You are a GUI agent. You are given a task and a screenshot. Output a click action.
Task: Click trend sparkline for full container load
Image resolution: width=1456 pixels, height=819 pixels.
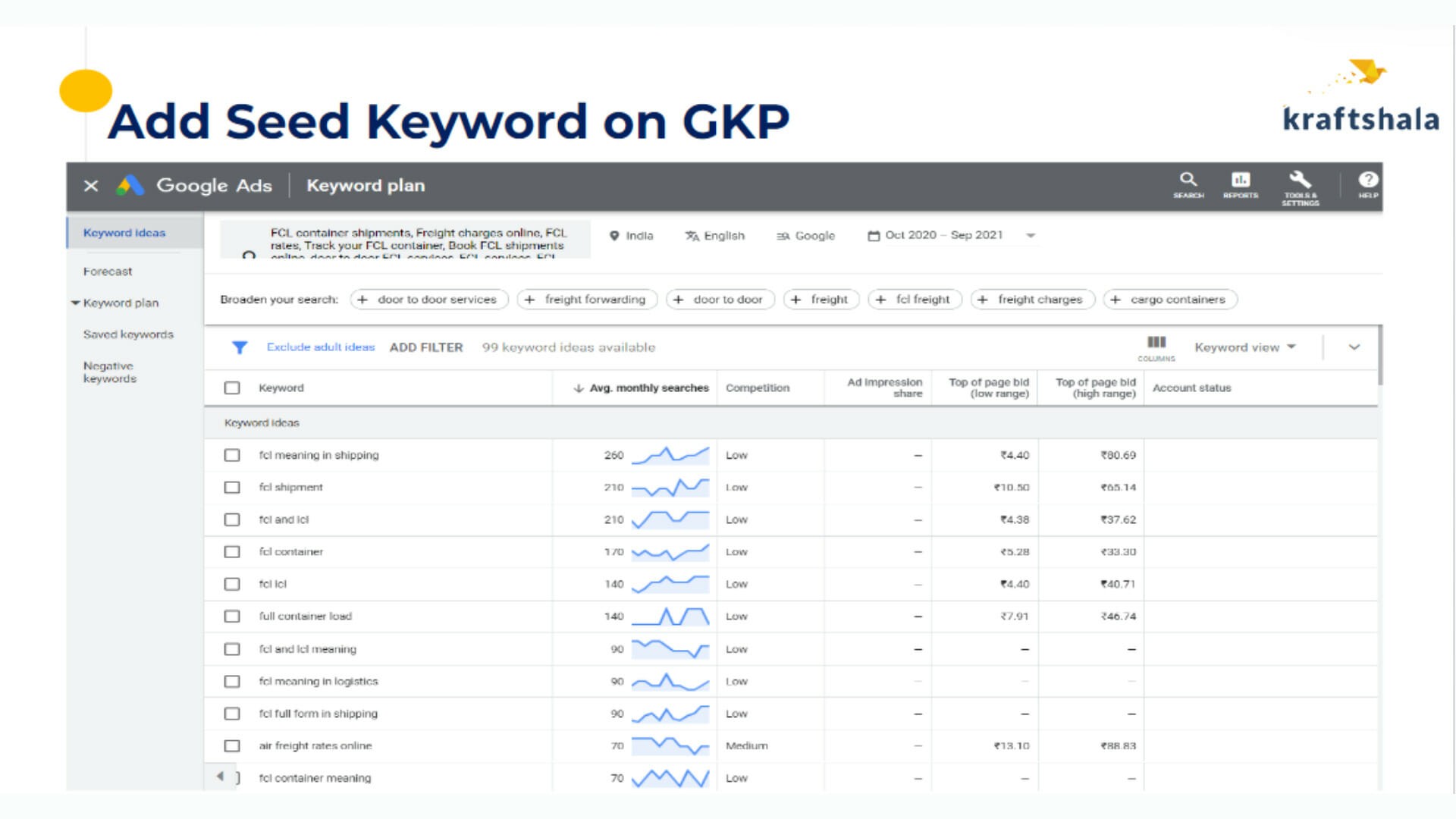point(670,617)
